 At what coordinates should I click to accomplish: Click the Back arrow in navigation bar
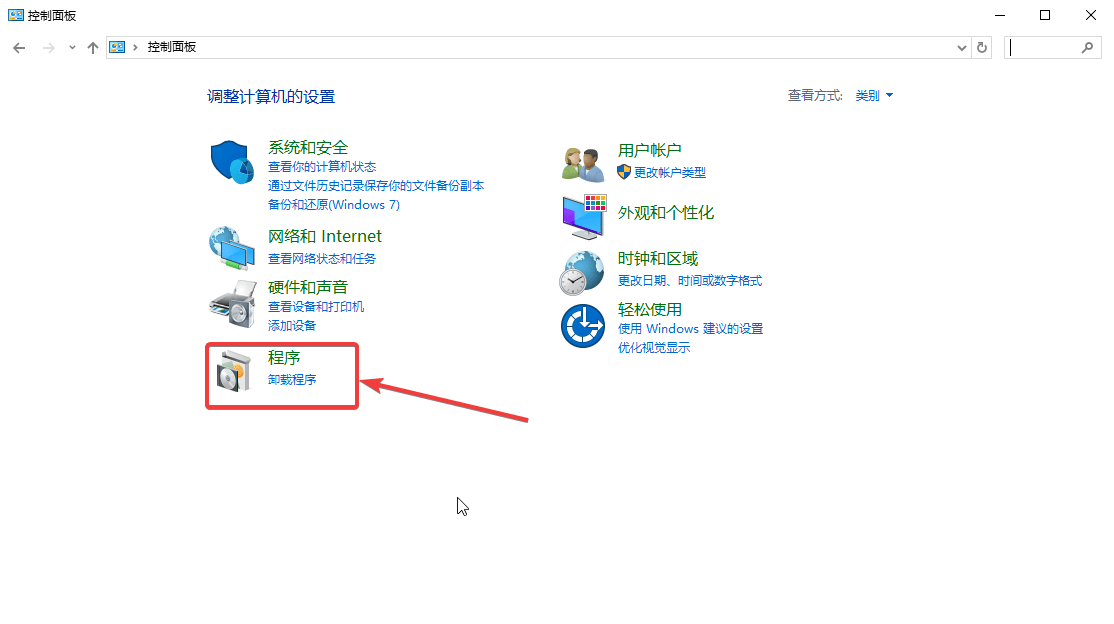[x=19, y=48]
